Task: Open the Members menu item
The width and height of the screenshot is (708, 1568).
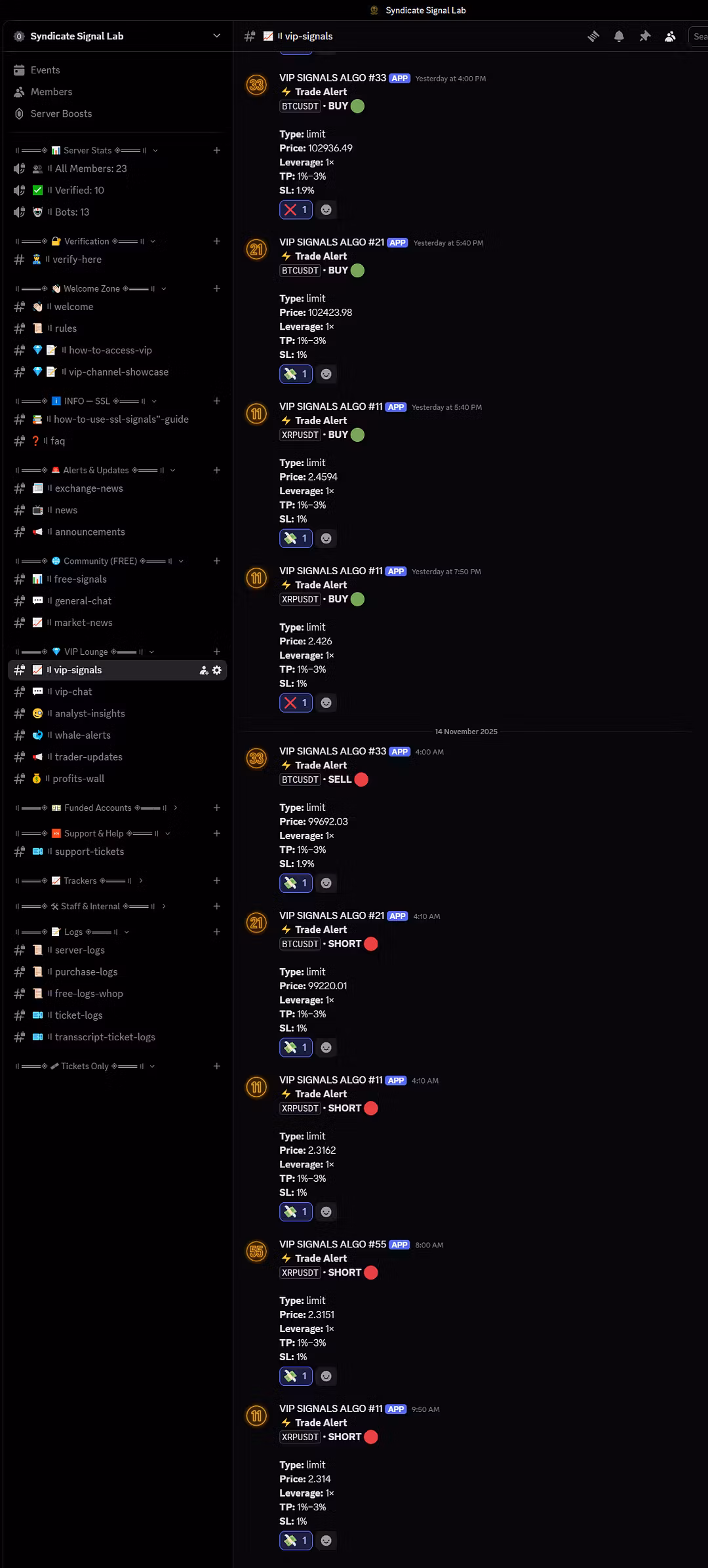Action: [x=118, y=92]
